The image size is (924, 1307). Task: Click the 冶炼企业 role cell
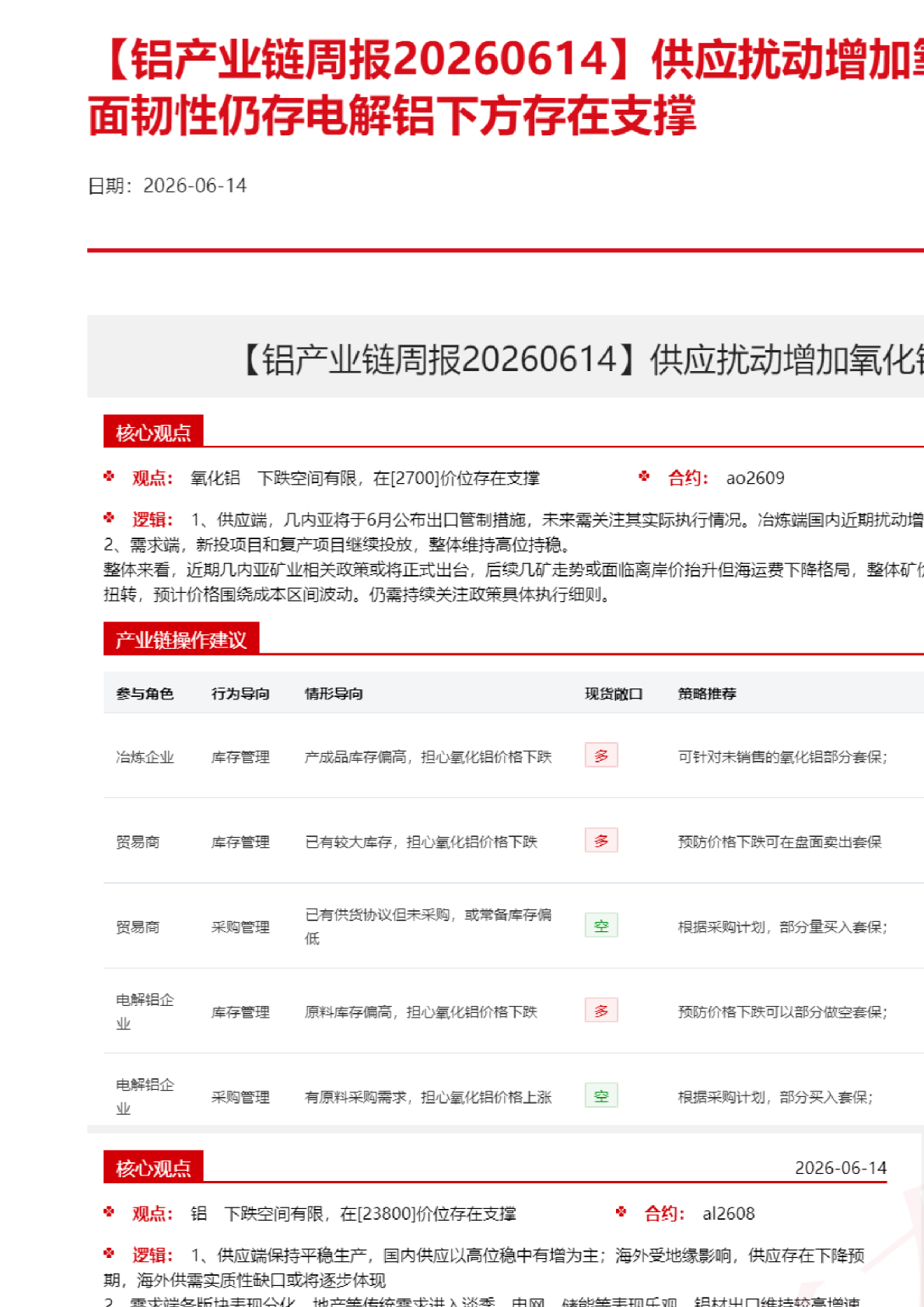145,757
